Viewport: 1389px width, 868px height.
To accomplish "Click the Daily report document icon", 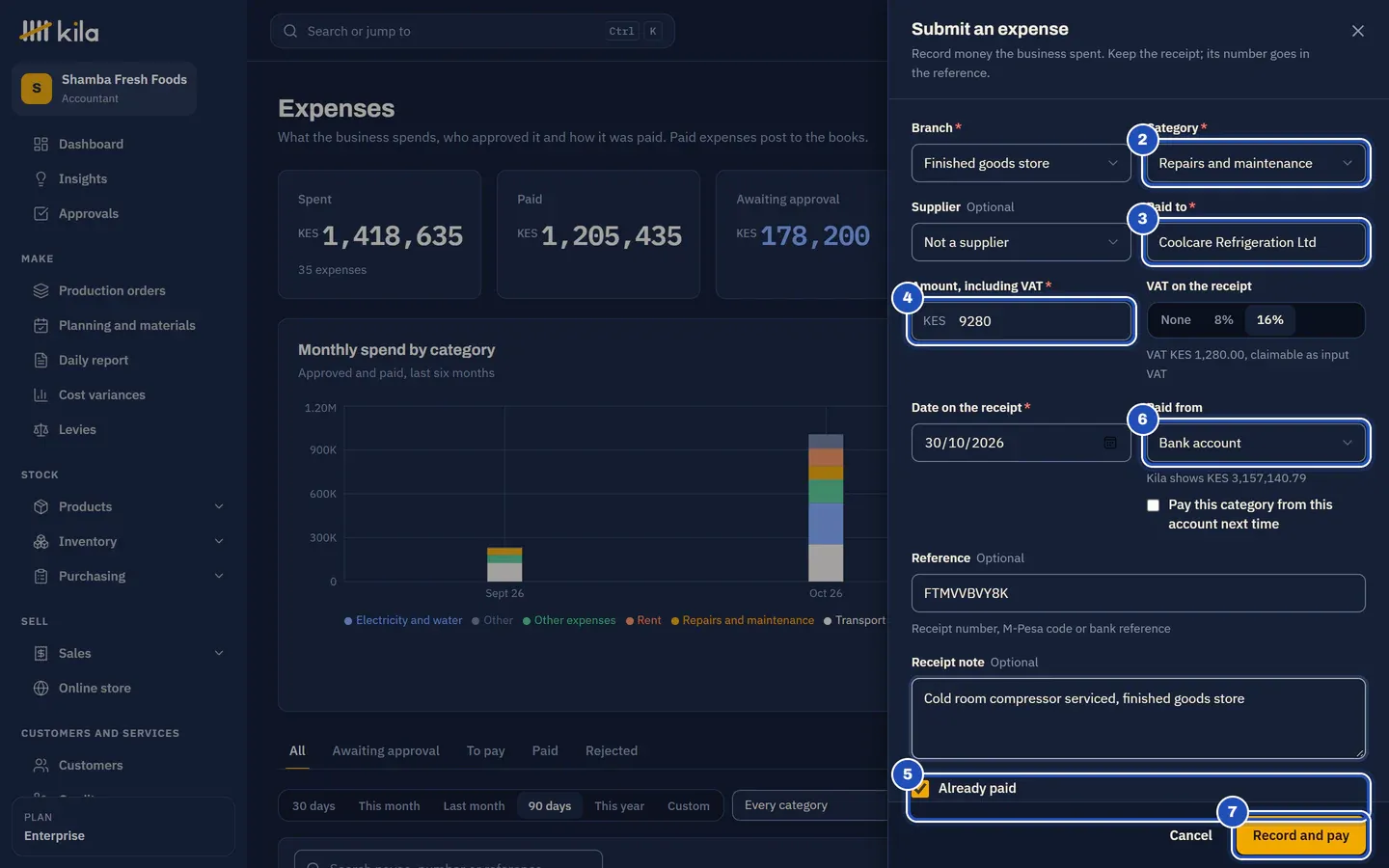I will coord(41,360).
